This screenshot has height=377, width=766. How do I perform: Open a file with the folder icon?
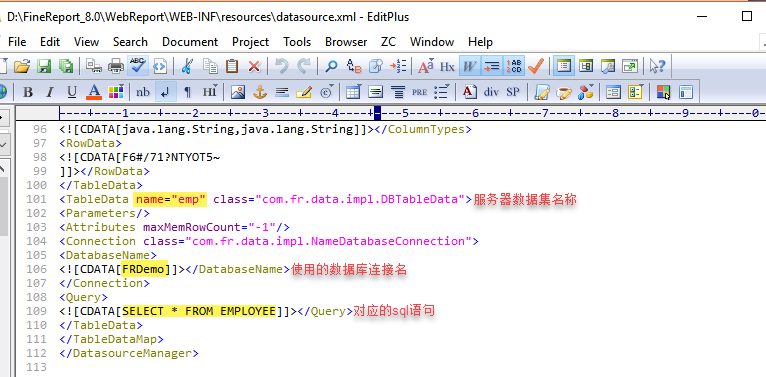[22, 66]
